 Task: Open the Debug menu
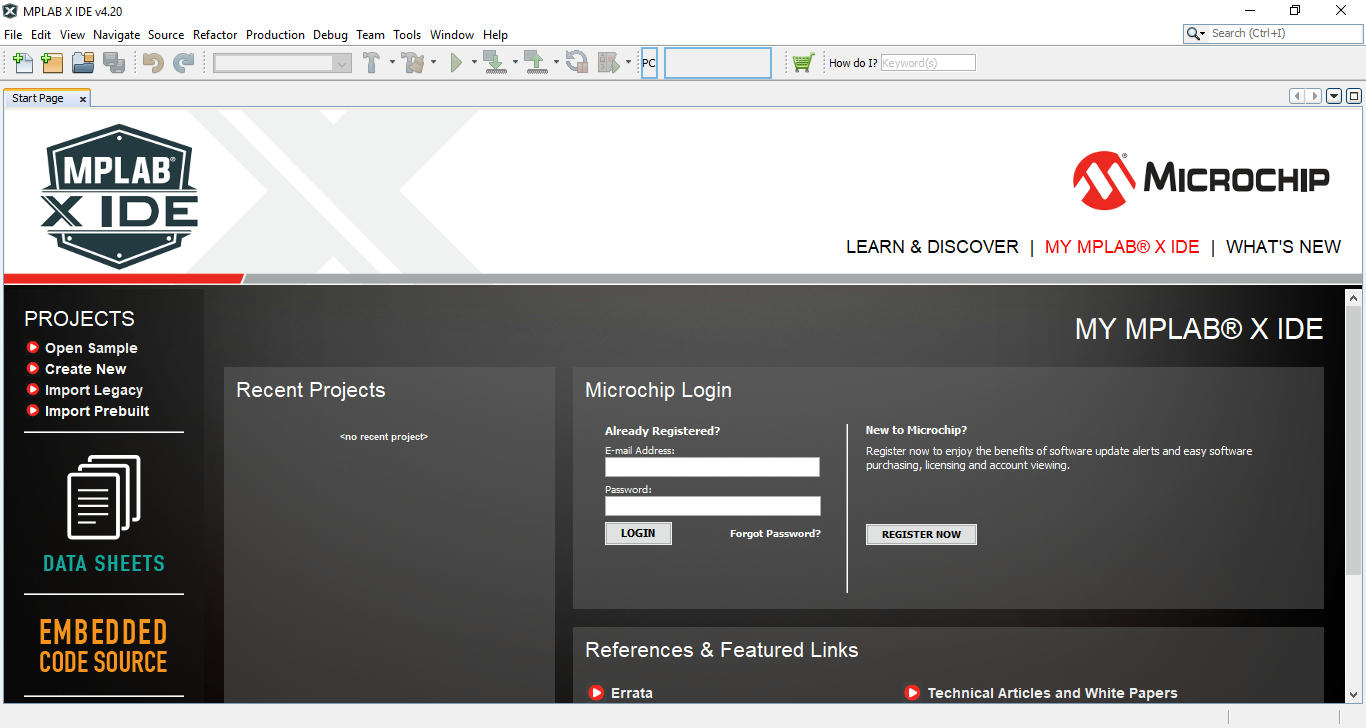coord(330,35)
